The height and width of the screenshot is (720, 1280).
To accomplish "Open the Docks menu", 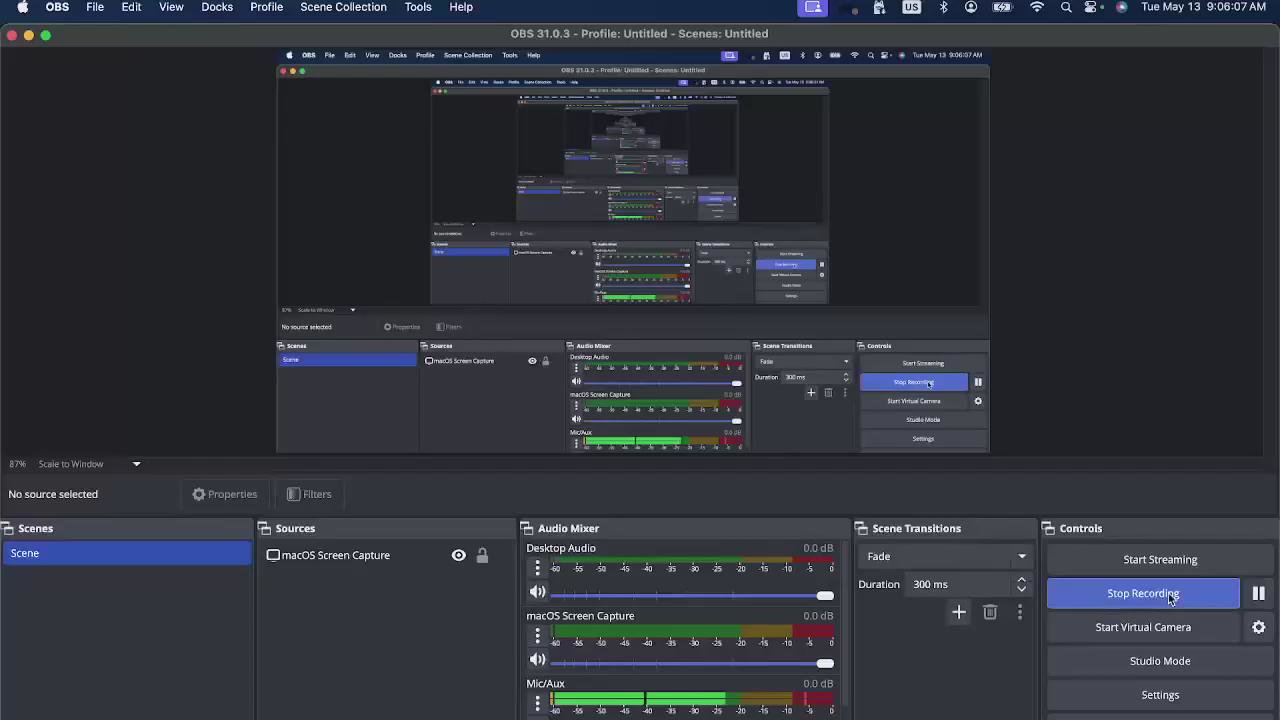I will tap(217, 7).
